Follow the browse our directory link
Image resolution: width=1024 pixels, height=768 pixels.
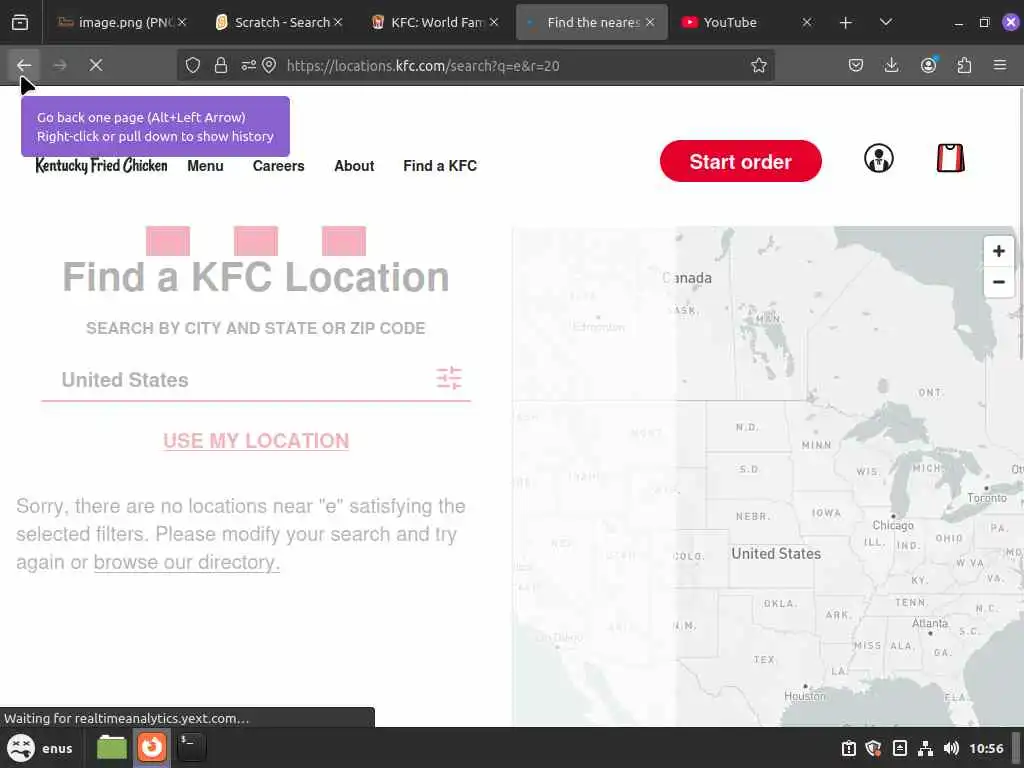(187, 562)
